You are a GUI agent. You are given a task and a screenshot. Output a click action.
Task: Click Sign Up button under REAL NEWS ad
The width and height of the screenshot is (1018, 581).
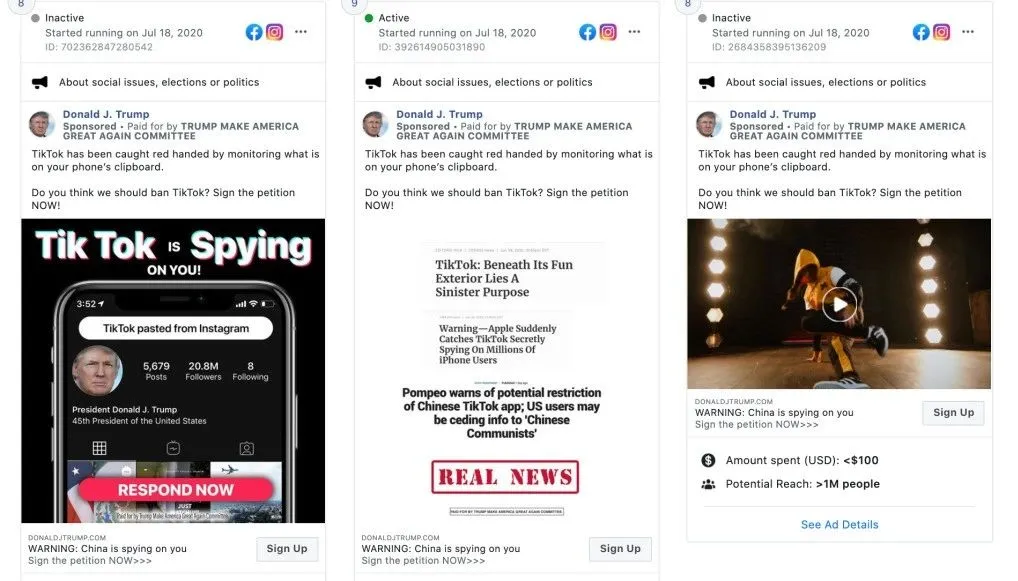pos(620,549)
